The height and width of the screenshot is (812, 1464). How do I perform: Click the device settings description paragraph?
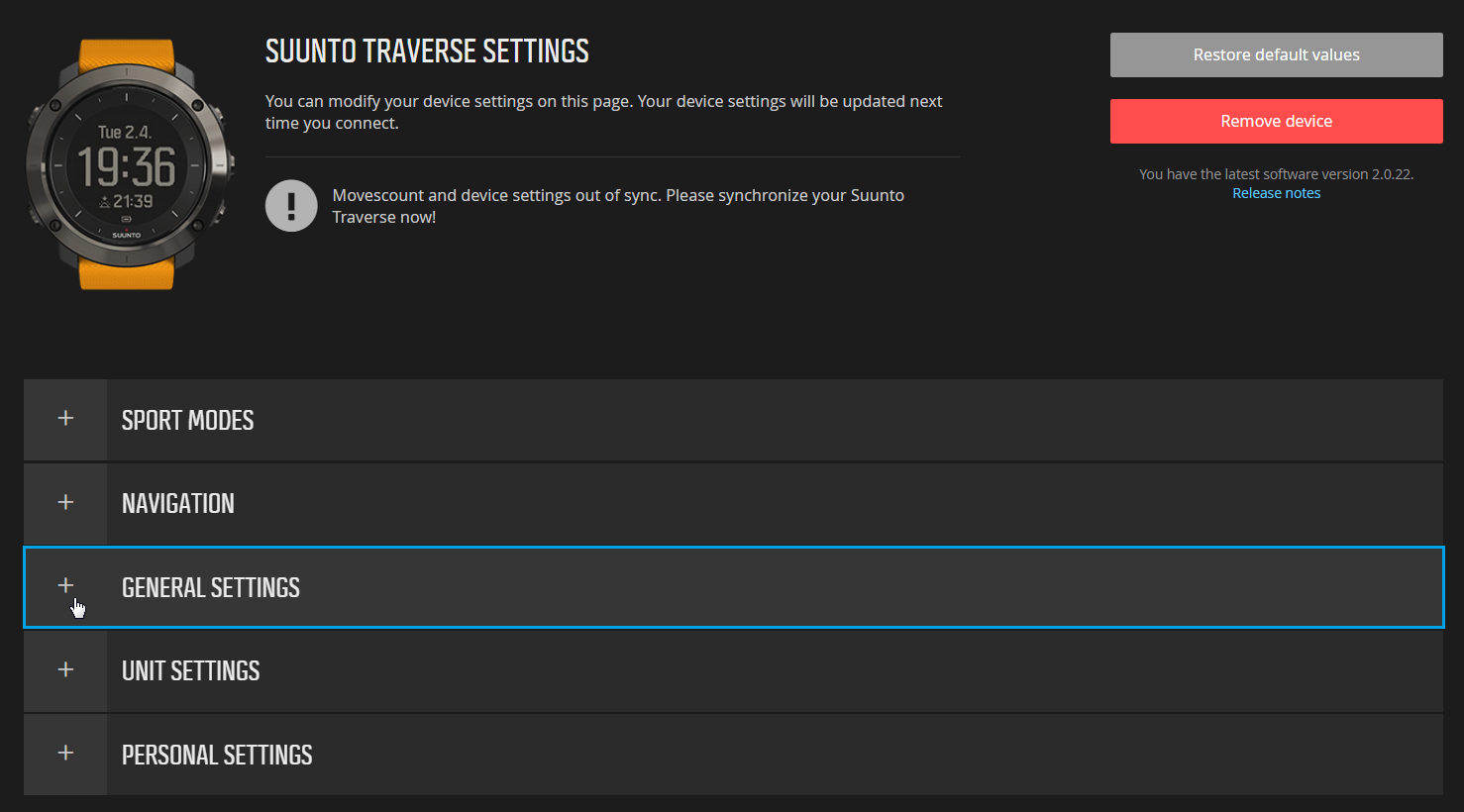(603, 112)
